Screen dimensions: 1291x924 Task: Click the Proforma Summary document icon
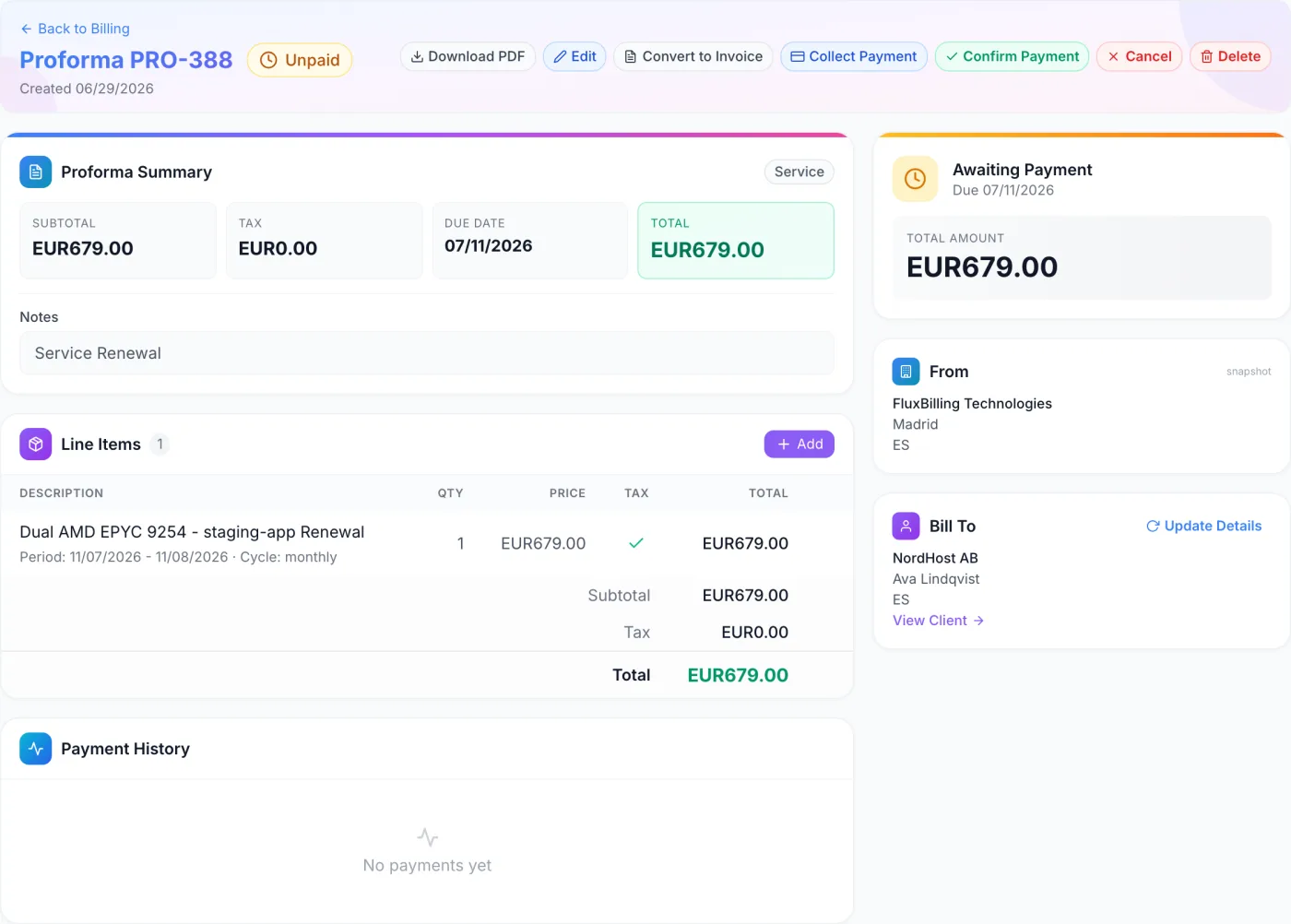coord(36,172)
